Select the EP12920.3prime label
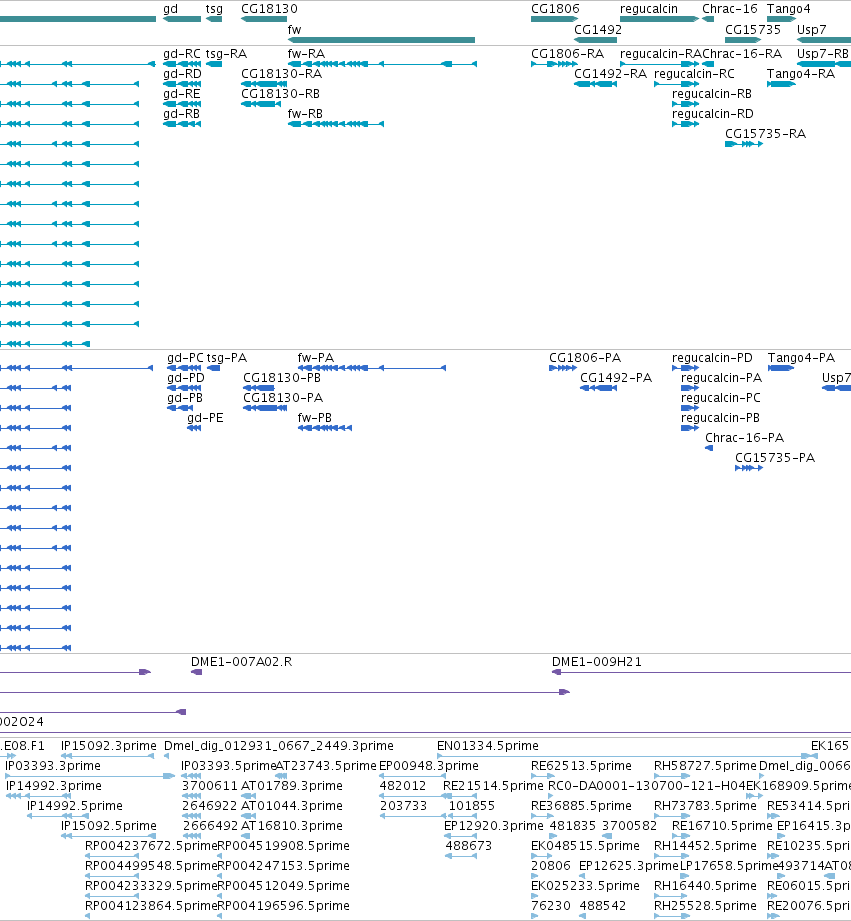The height and width of the screenshot is (921, 851). coord(493,826)
